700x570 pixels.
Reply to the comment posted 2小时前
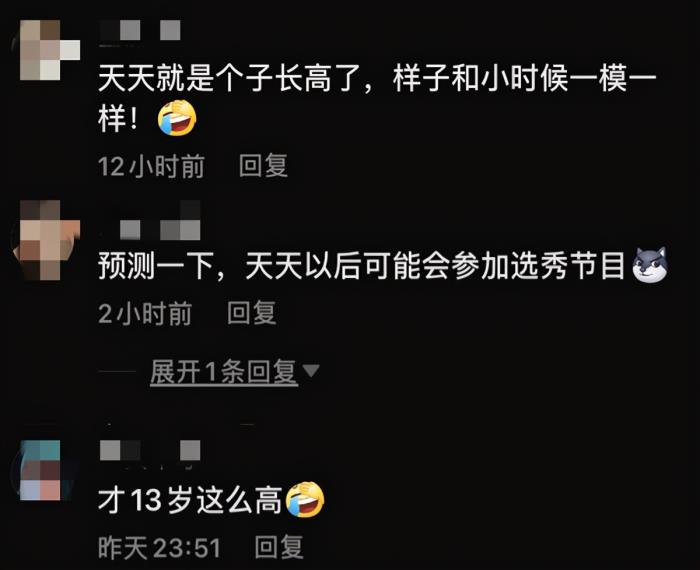[251, 312]
